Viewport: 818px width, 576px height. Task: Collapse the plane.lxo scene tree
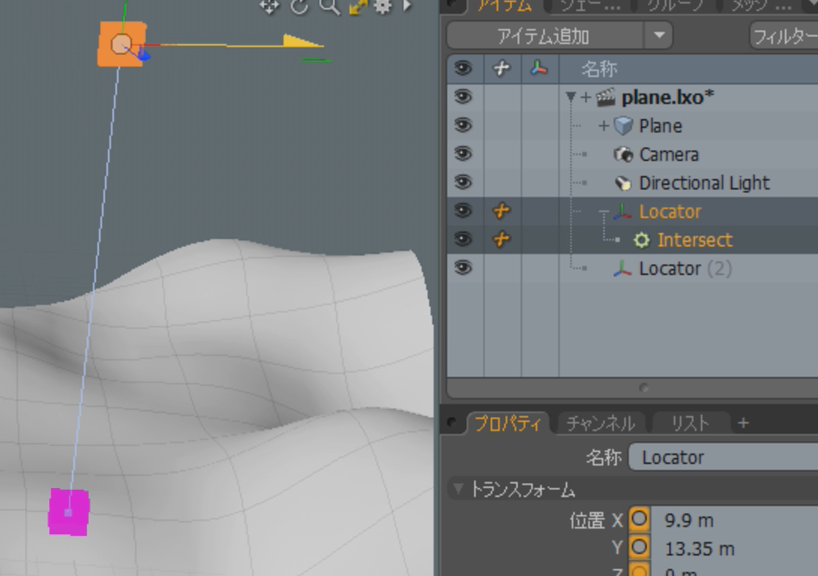[571, 98]
